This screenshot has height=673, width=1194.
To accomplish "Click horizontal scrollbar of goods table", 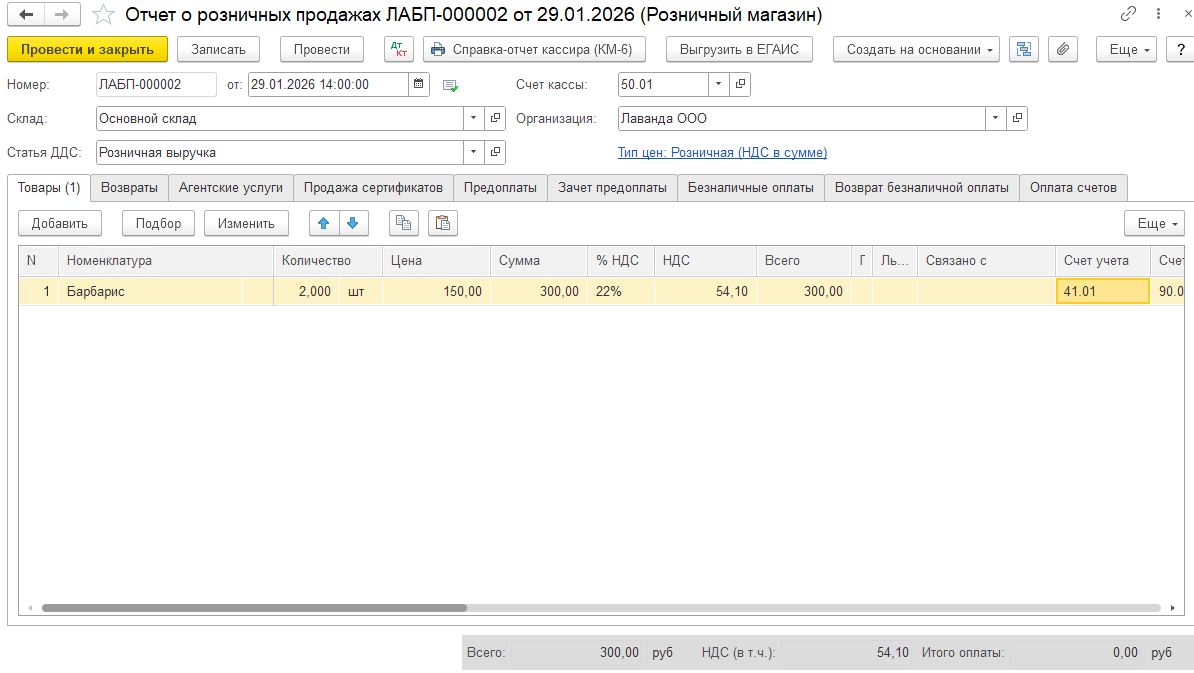I will pos(254,608).
